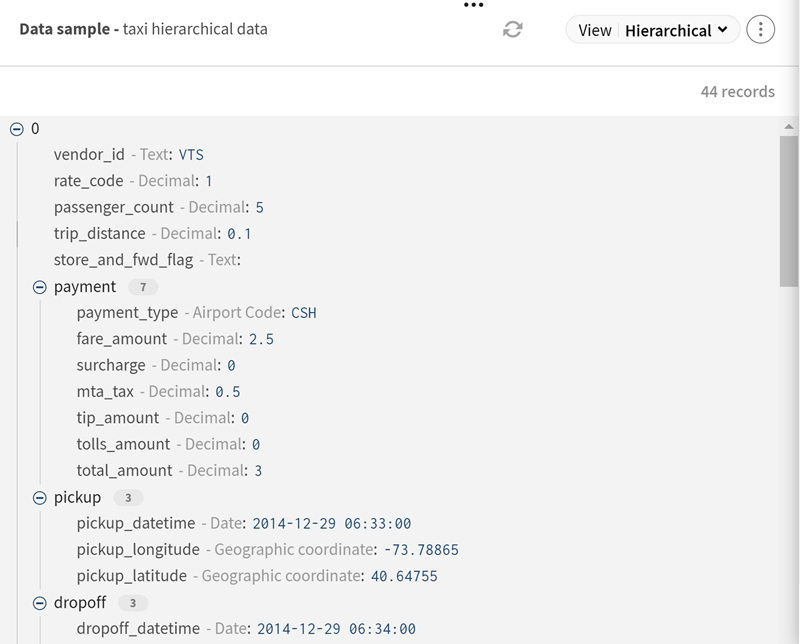The height and width of the screenshot is (644, 800).
Task: Click the scrollbar up arrow
Action: tap(788, 125)
